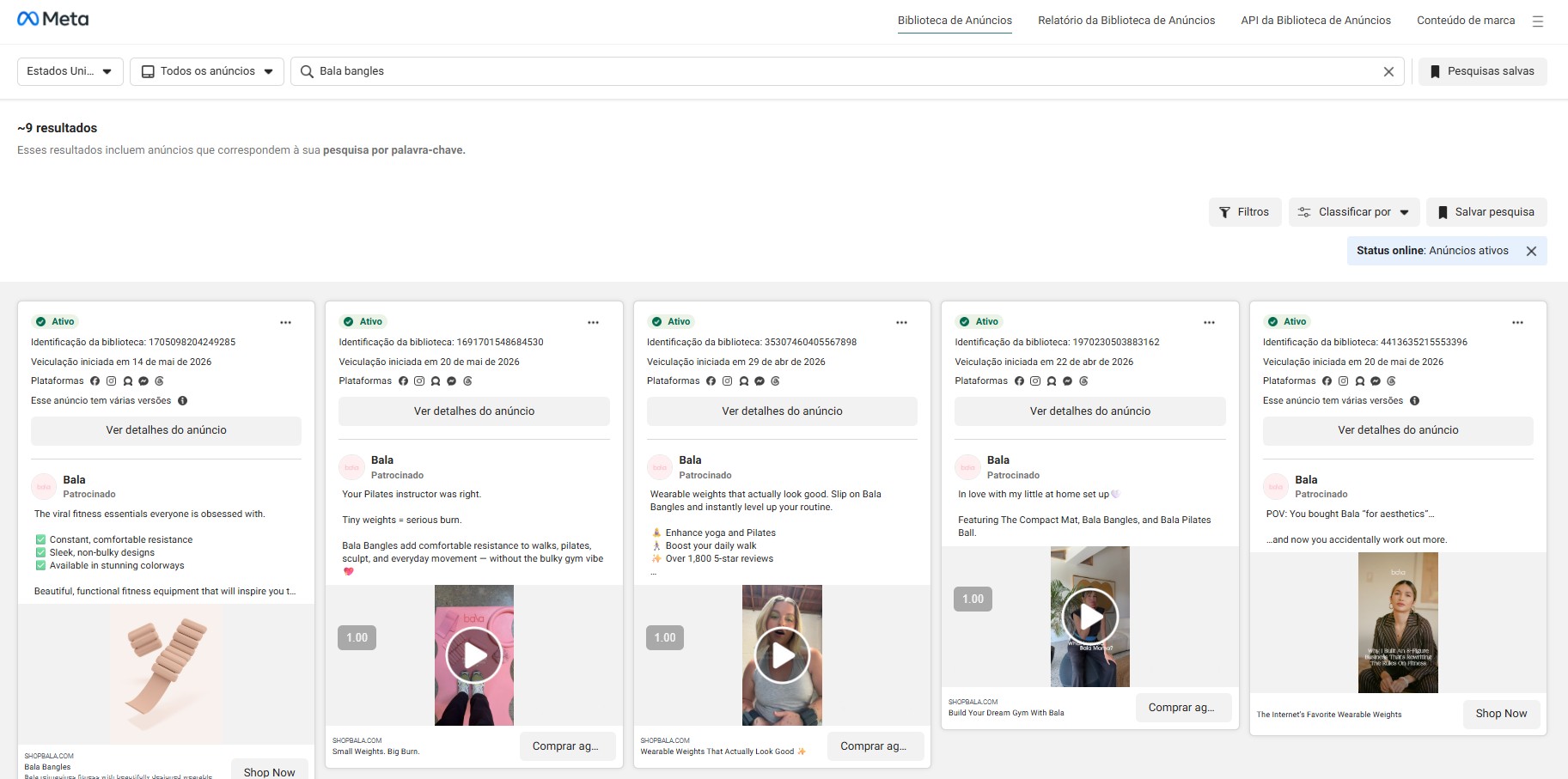Click the 1.00 badge on home set up ad
1568x779 pixels.
coord(973,599)
